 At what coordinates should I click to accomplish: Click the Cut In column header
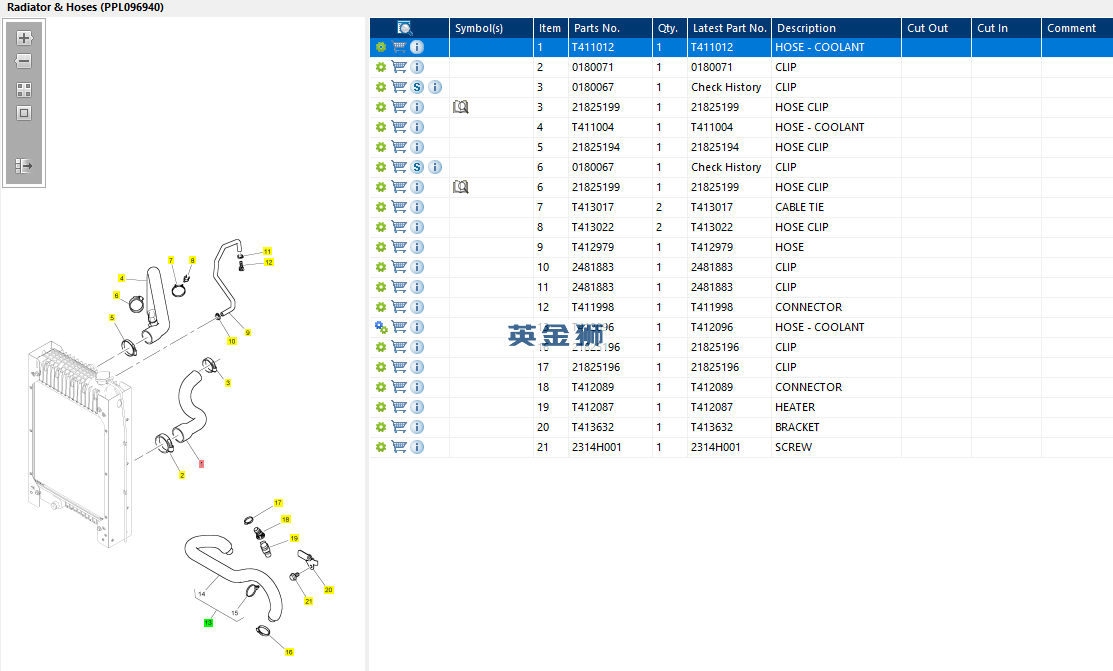coord(1006,28)
